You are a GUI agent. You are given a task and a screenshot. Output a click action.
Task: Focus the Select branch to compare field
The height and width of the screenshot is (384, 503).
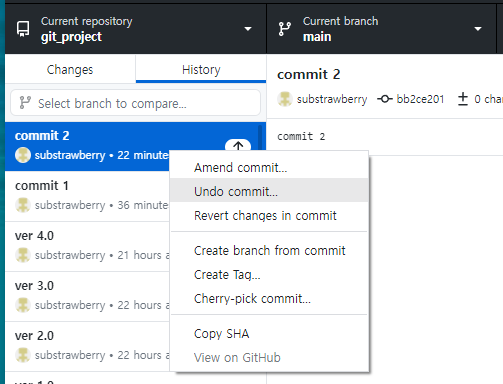tap(135, 103)
